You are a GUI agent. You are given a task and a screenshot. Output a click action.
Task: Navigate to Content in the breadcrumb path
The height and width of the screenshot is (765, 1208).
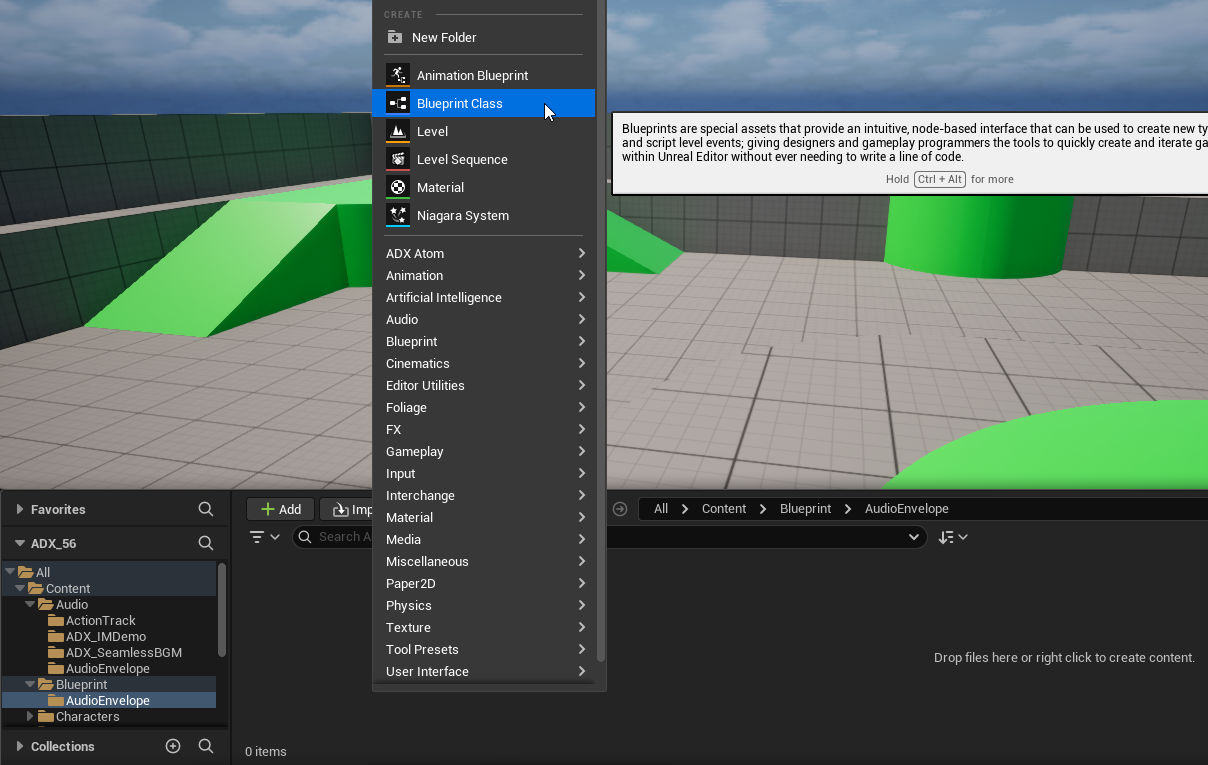724,508
